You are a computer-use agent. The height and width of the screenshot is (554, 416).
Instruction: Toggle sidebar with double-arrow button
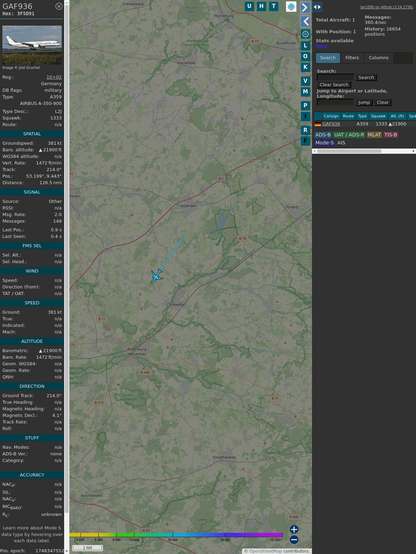317,7
